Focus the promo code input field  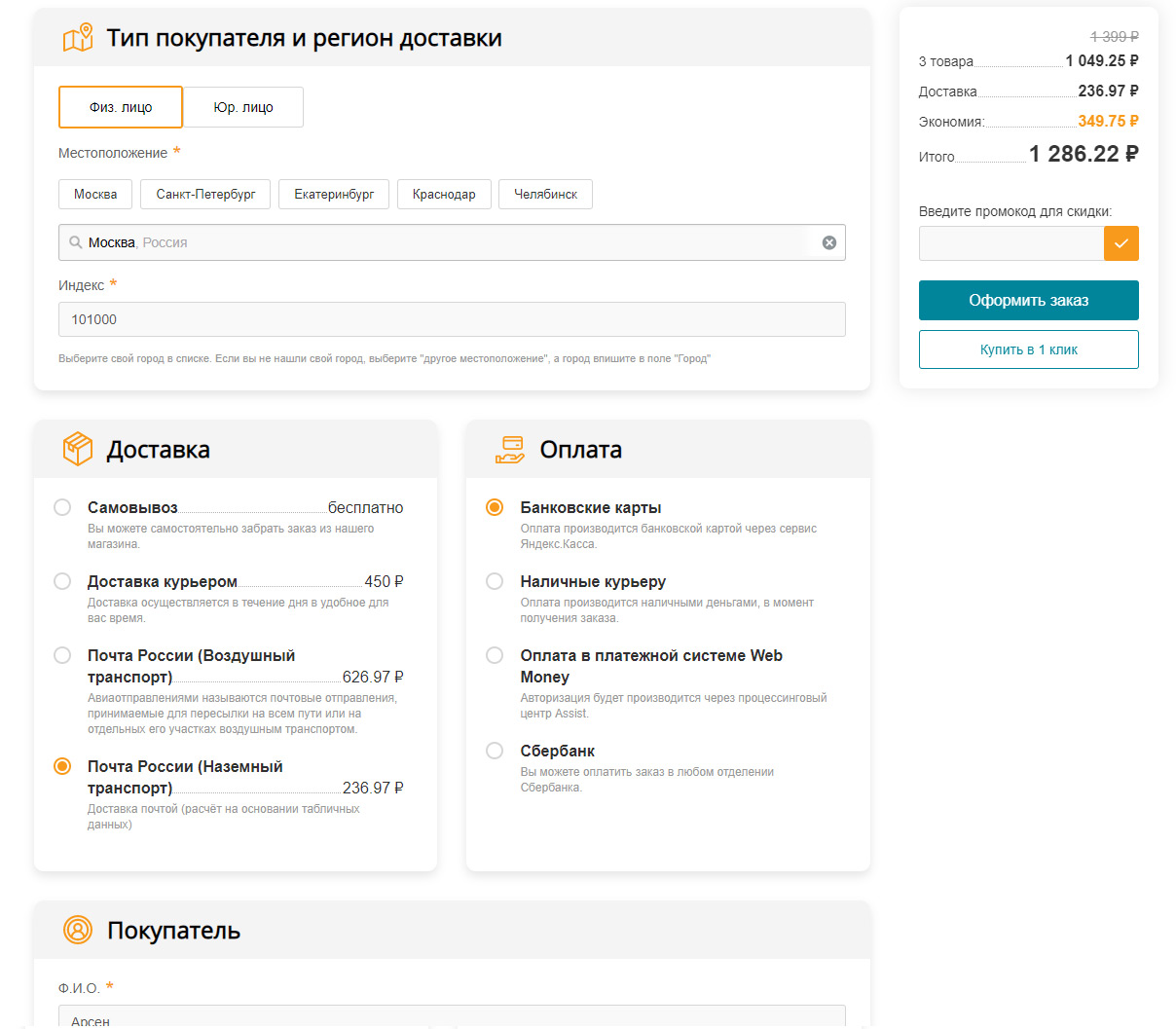click(x=1011, y=243)
